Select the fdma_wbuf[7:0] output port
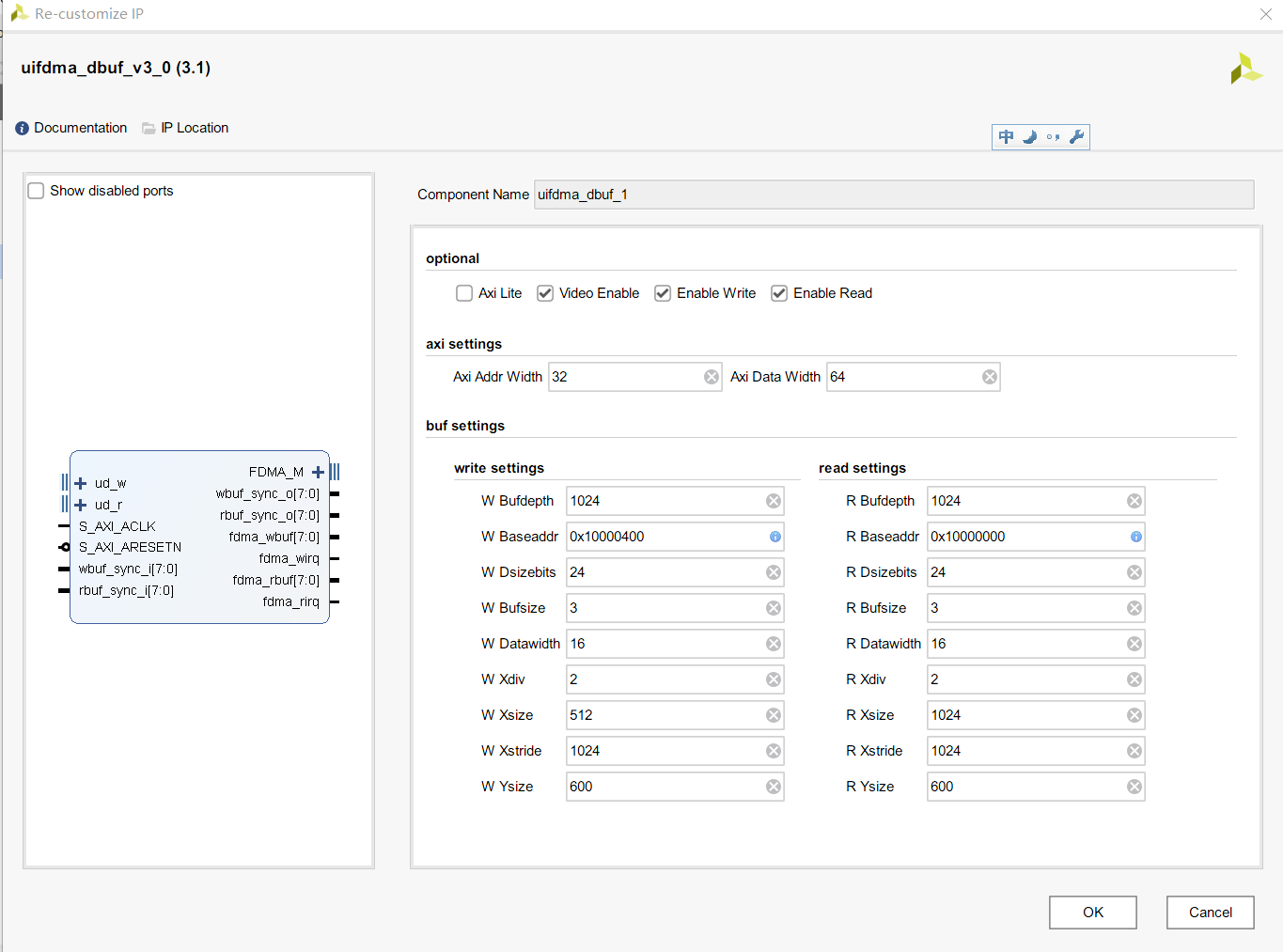This screenshot has height=952, width=1283. coord(274,537)
